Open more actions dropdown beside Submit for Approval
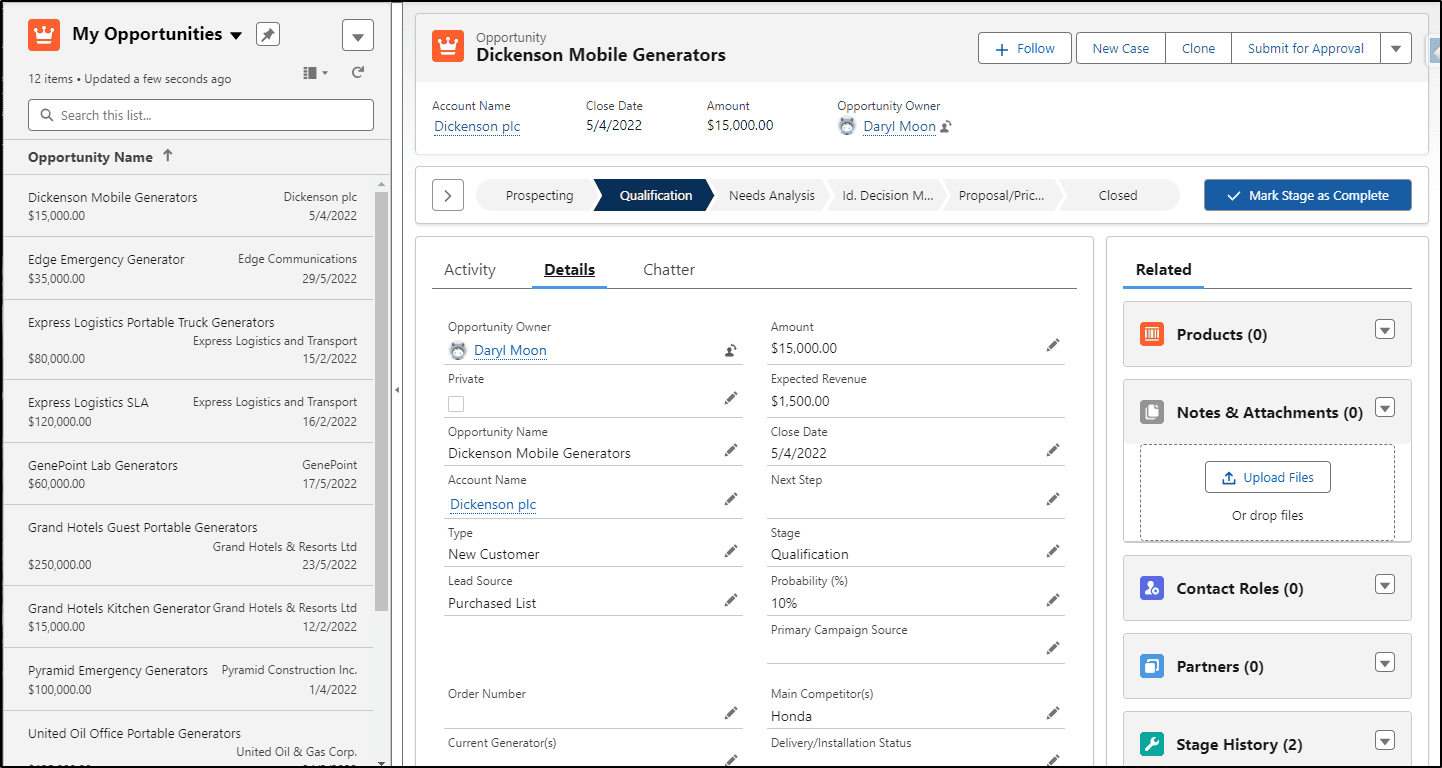 [1396, 48]
